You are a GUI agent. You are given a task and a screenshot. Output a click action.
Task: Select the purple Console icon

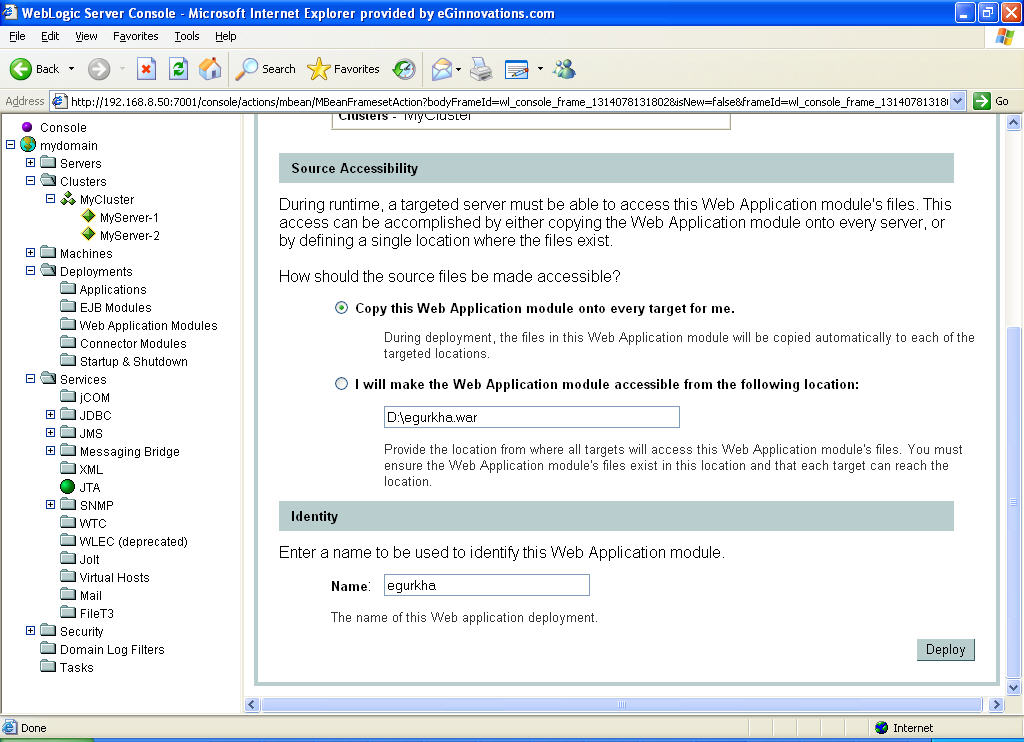coord(27,127)
